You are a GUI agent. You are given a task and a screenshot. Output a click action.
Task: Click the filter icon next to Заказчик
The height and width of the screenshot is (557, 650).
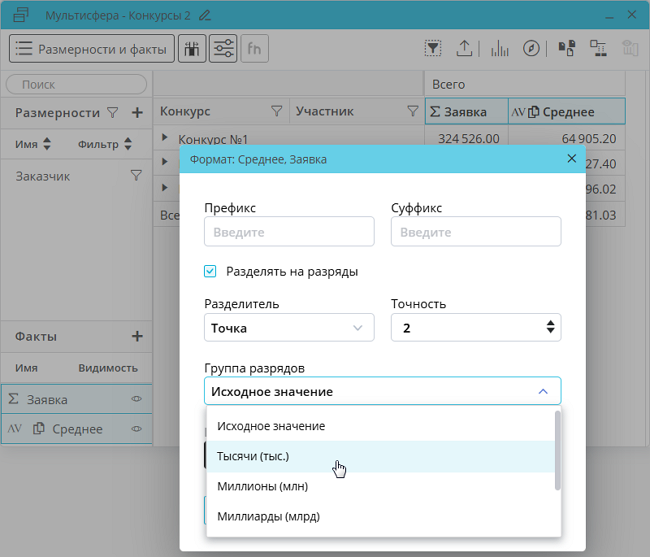point(136,176)
